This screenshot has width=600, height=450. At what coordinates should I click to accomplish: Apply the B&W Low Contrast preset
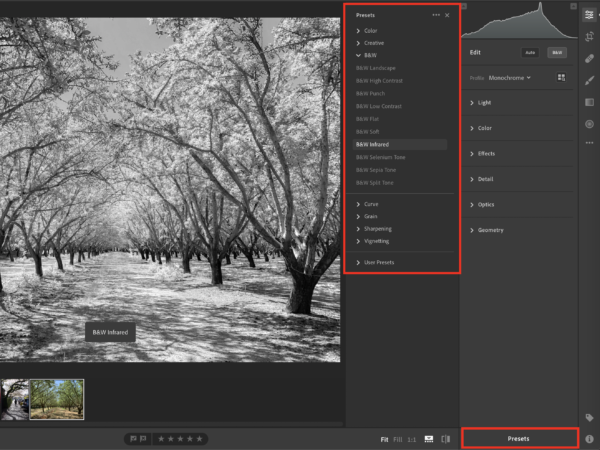379,106
